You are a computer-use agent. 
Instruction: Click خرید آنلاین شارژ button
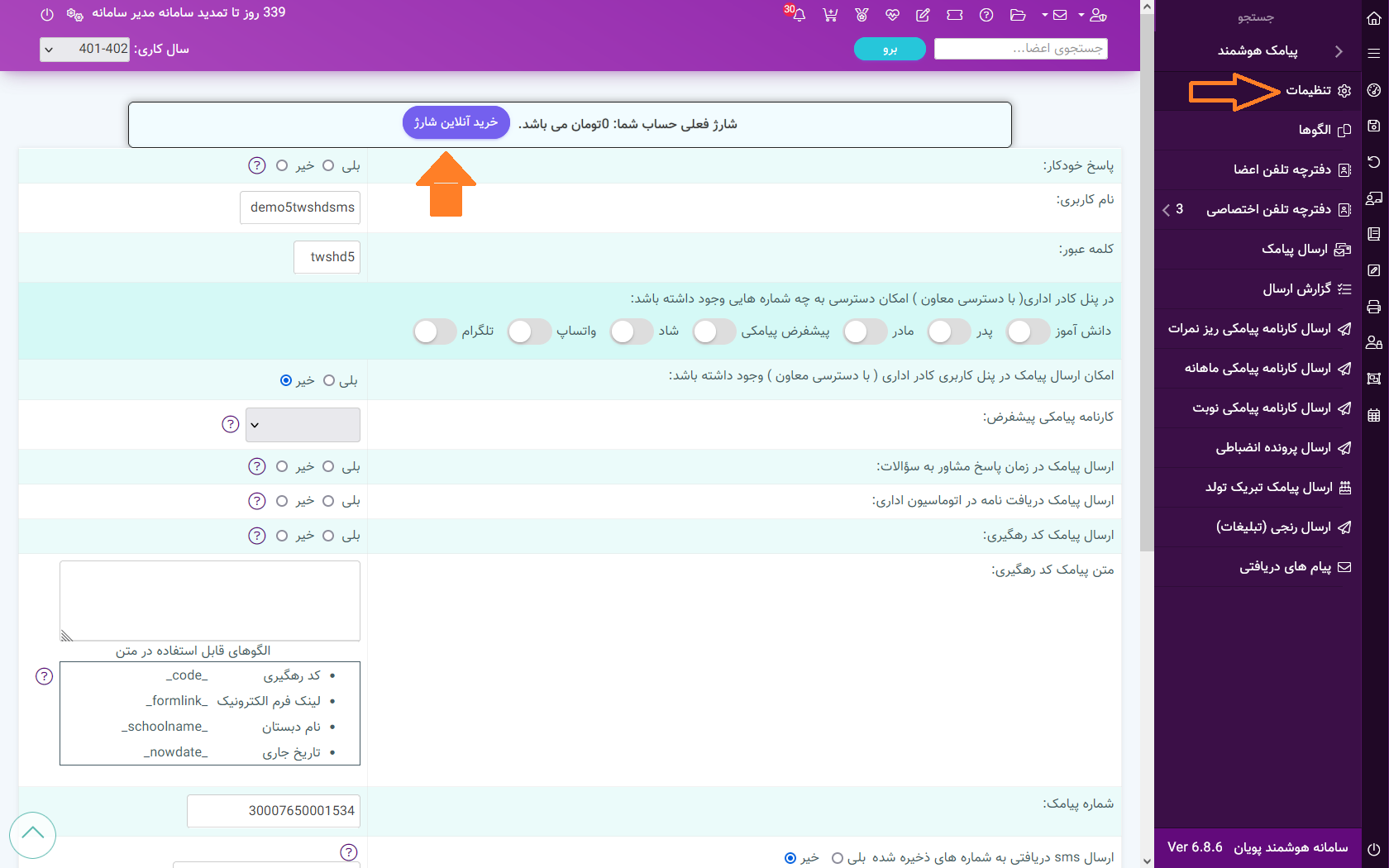pyautogui.click(x=456, y=122)
